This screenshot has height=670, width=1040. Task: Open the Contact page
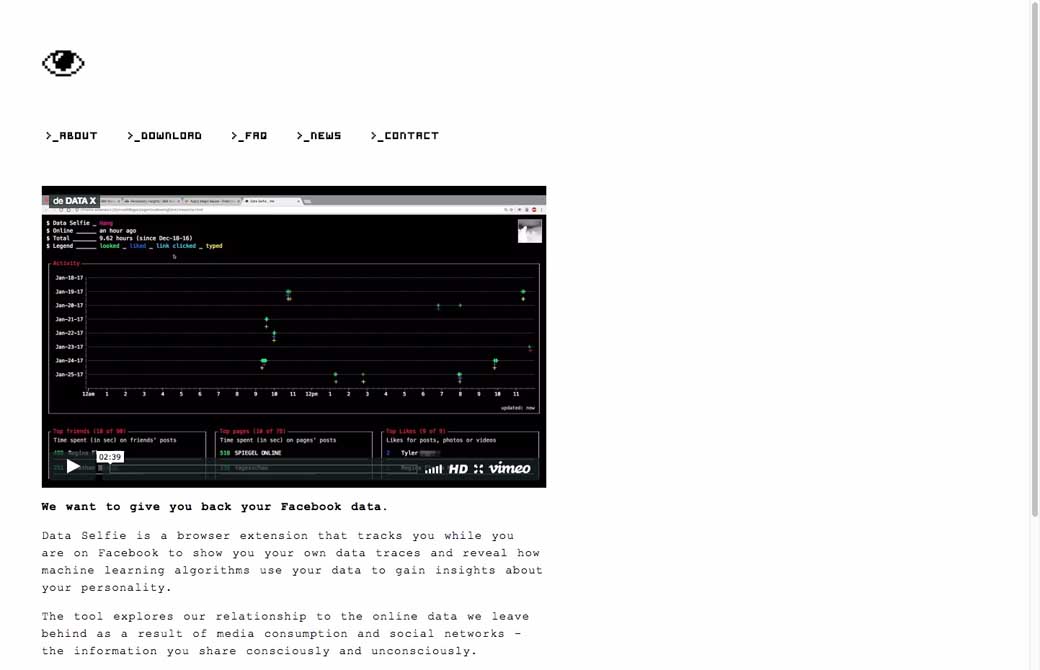click(x=405, y=136)
